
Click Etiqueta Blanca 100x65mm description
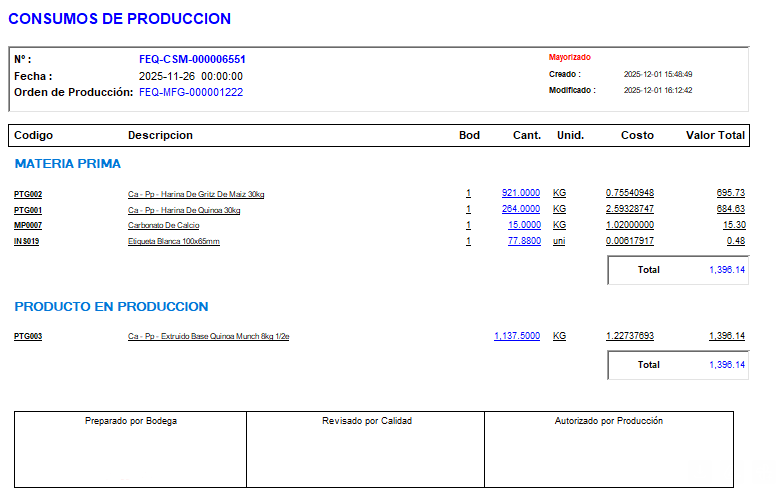tap(174, 241)
